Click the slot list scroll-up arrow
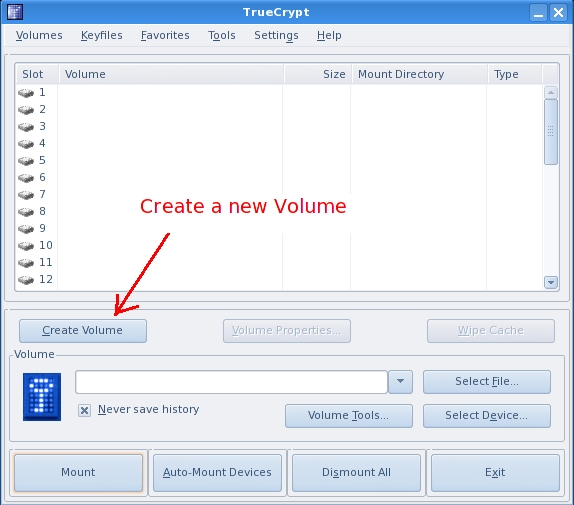This screenshot has width=574, height=505. 551,93
